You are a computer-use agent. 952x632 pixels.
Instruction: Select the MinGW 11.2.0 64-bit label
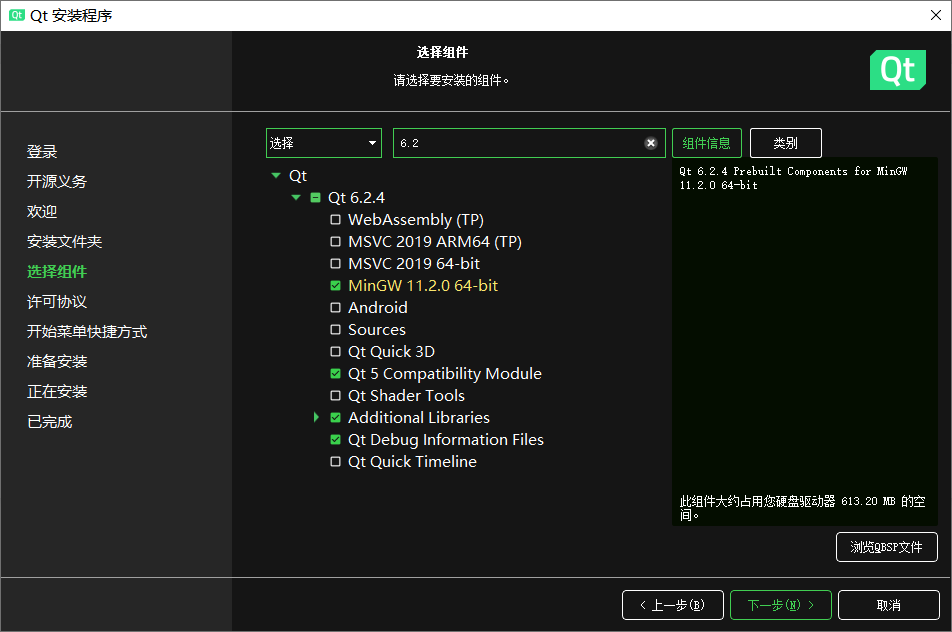click(x=423, y=285)
